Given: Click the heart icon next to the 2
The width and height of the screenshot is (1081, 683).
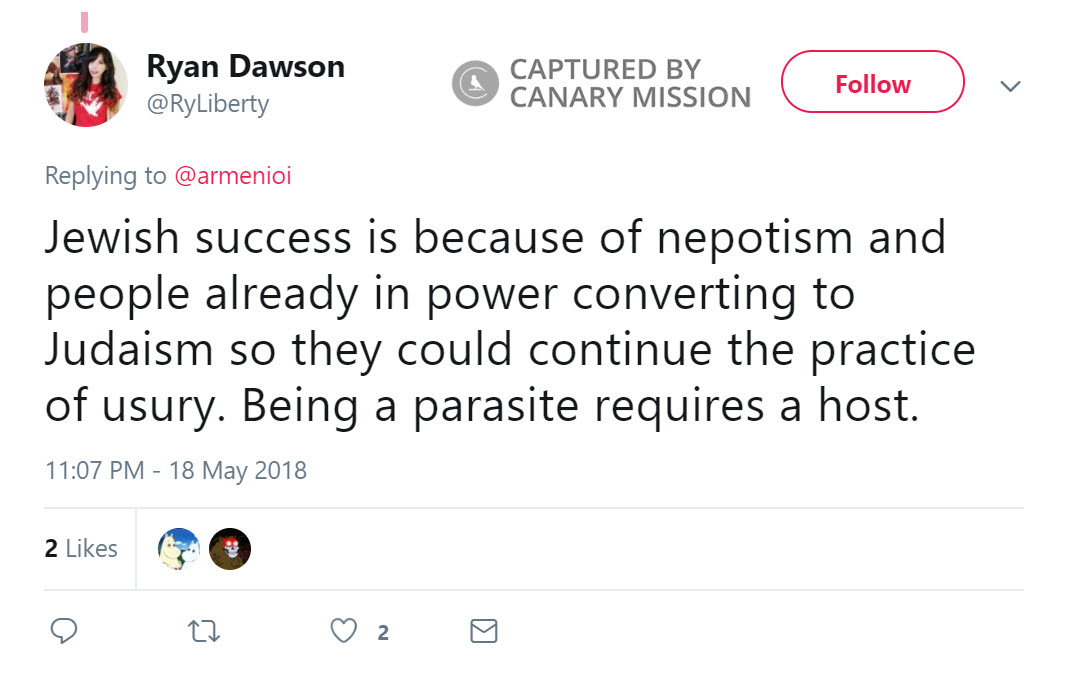Looking at the screenshot, I should (x=343, y=631).
